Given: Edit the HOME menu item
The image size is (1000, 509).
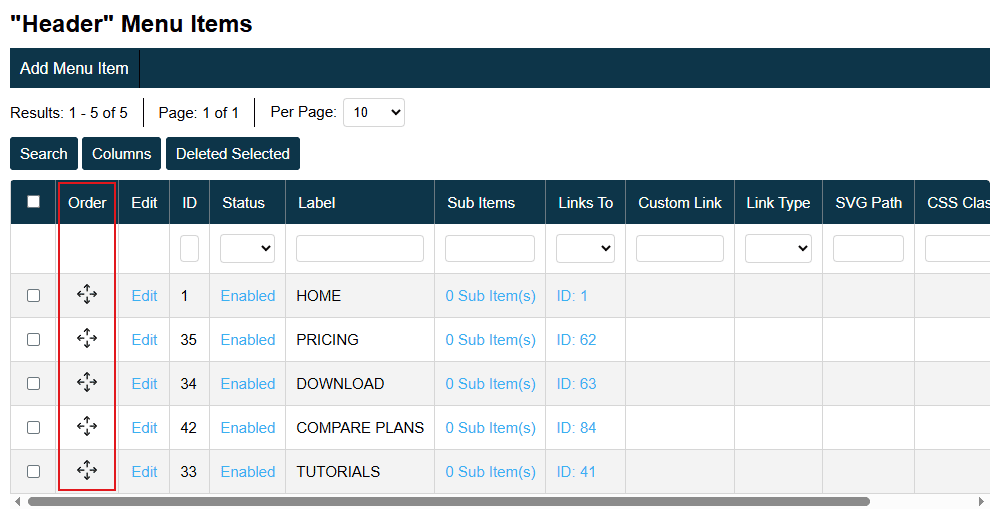Looking at the screenshot, I should tap(144, 296).
